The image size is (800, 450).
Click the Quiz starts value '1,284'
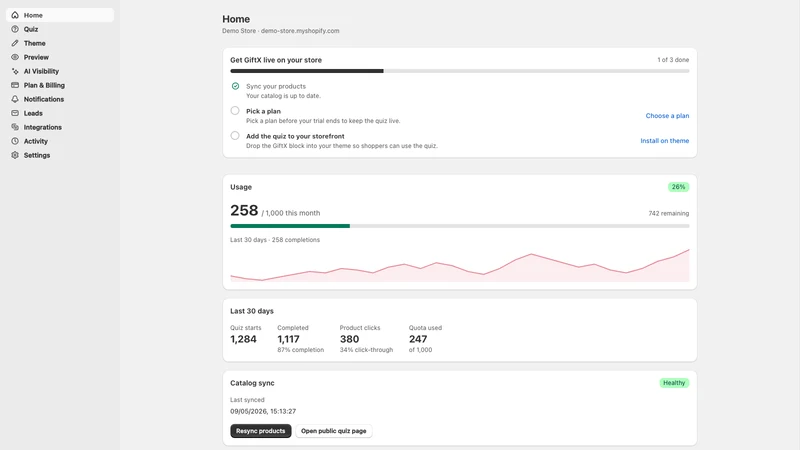click(243, 339)
